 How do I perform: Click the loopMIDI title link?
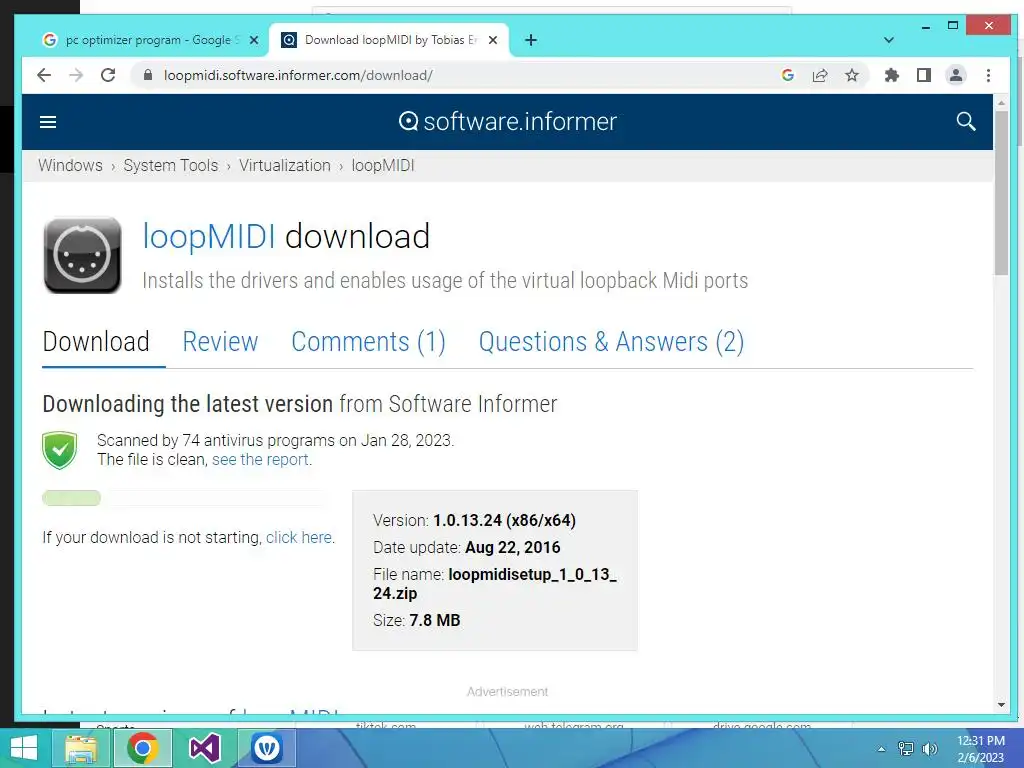[x=208, y=236]
